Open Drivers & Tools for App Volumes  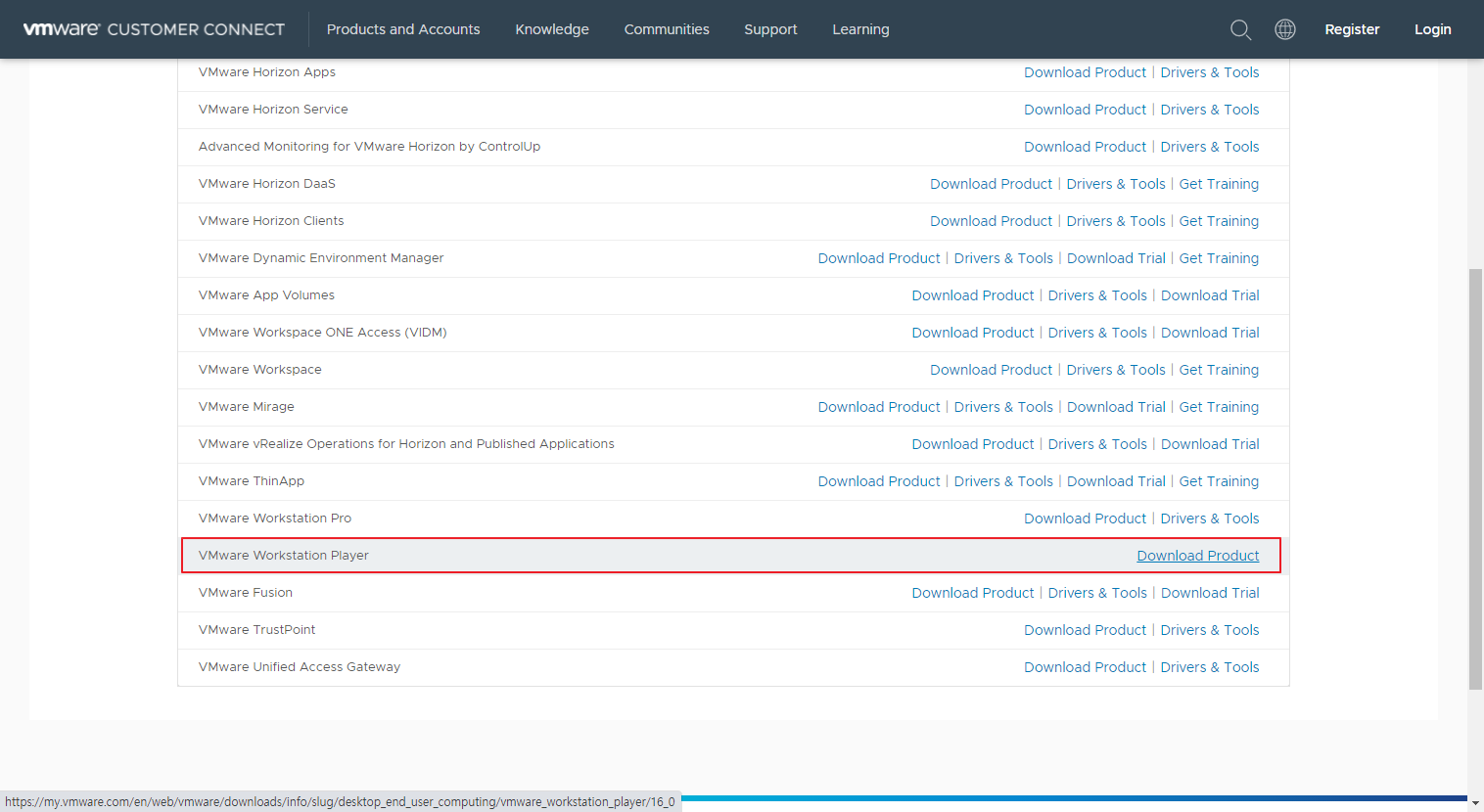(x=1097, y=295)
